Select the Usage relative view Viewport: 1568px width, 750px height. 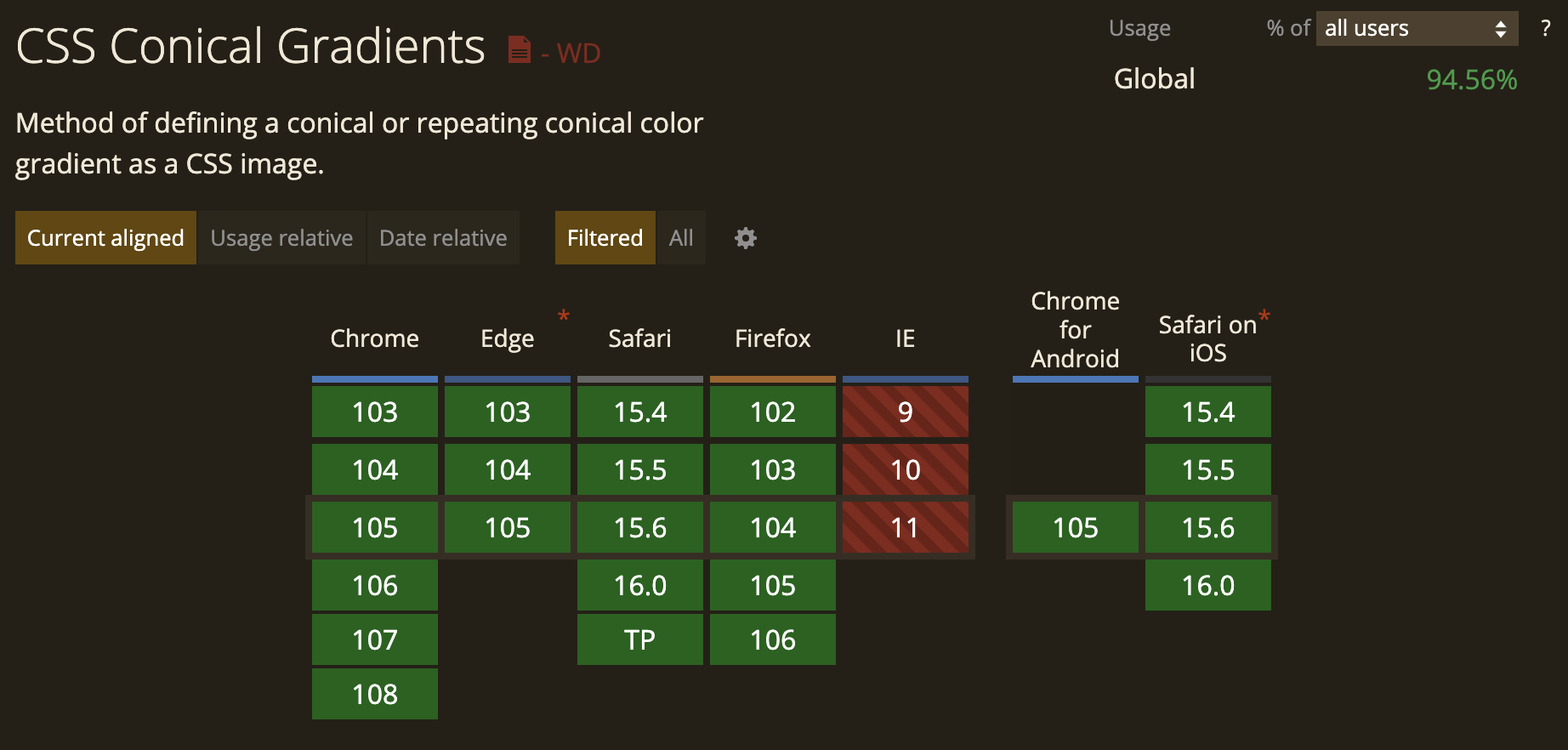[281, 238]
